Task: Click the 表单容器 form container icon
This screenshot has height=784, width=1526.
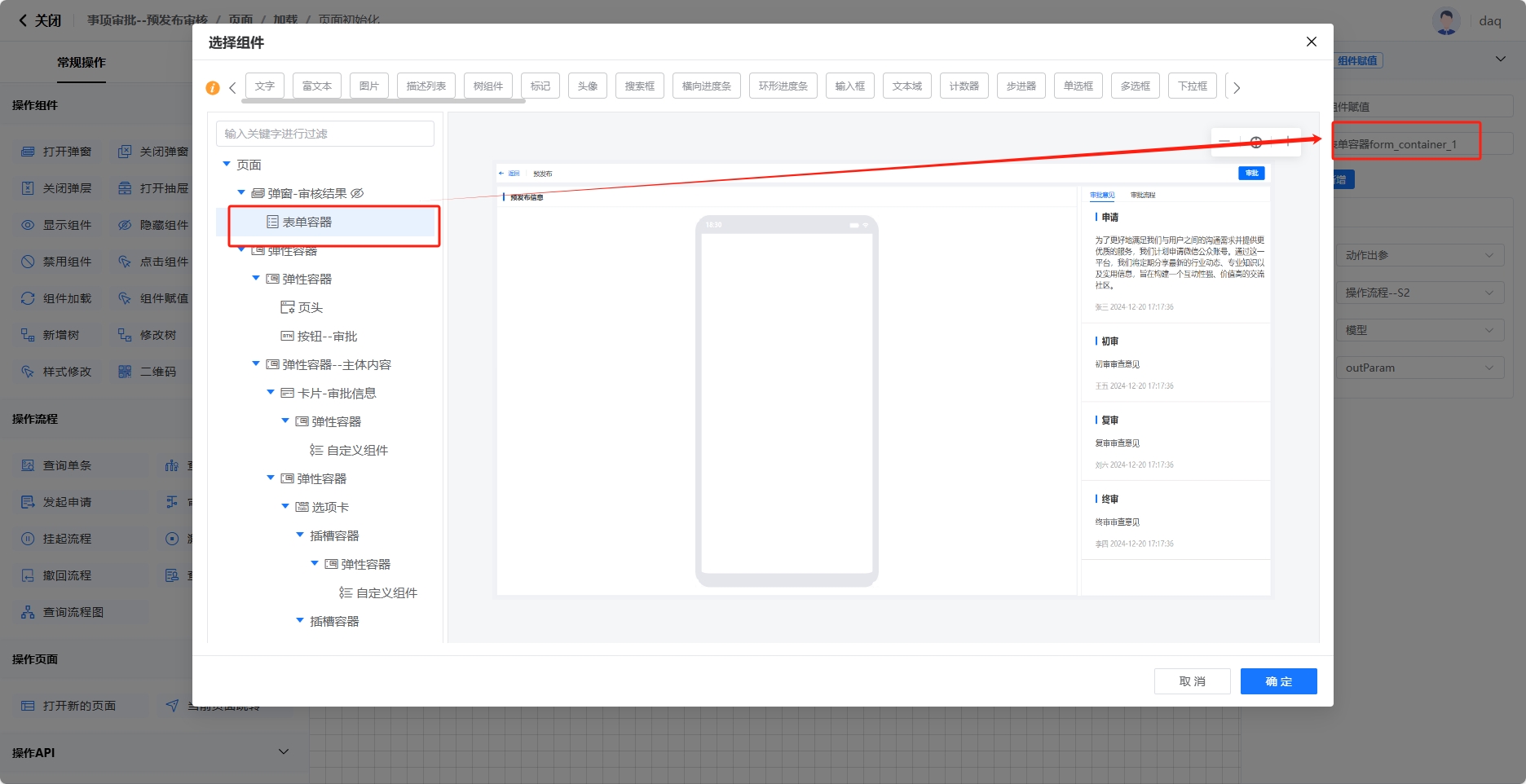Action: 273,222
